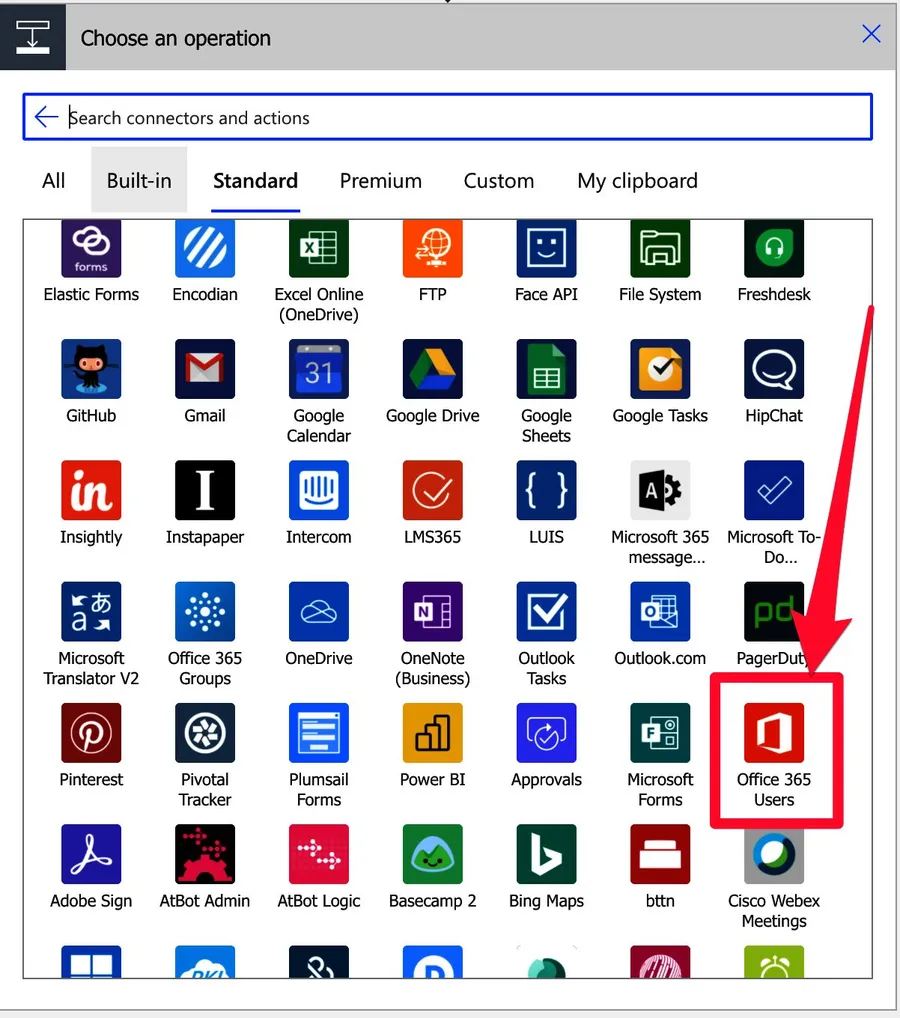Open the Approvals connector
900x1018 pixels.
[x=546, y=733]
